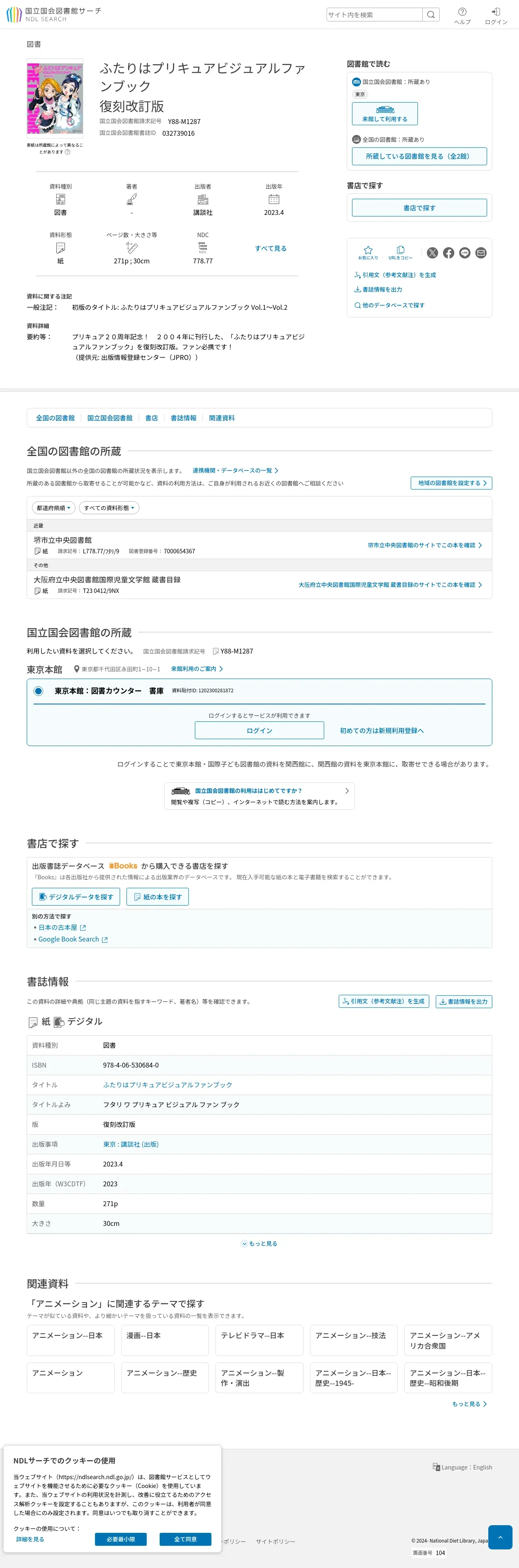Image resolution: width=519 pixels, height=1568 pixels.
Task: Expand もっと見る in bibliographic table
Action: click(259, 1244)
